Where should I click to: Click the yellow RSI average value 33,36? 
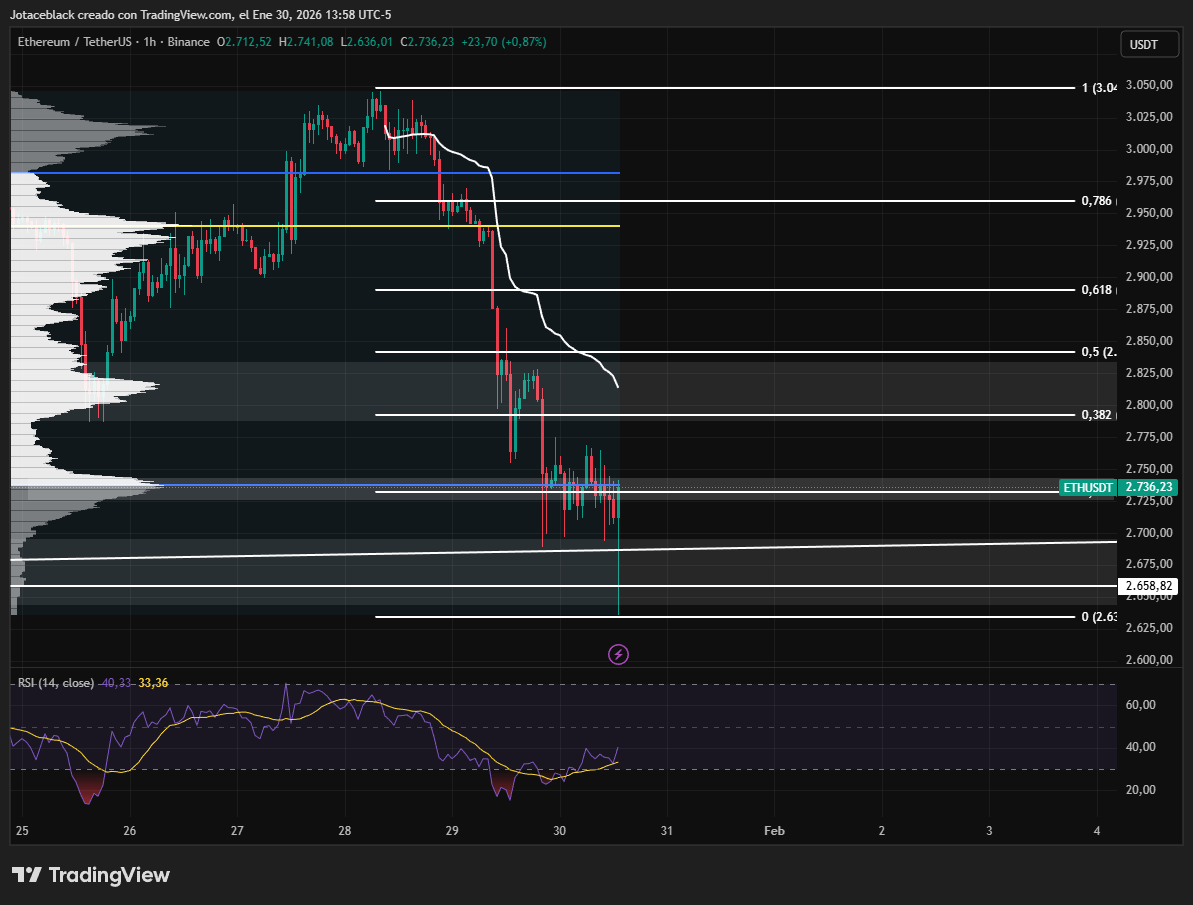(153, 683)
